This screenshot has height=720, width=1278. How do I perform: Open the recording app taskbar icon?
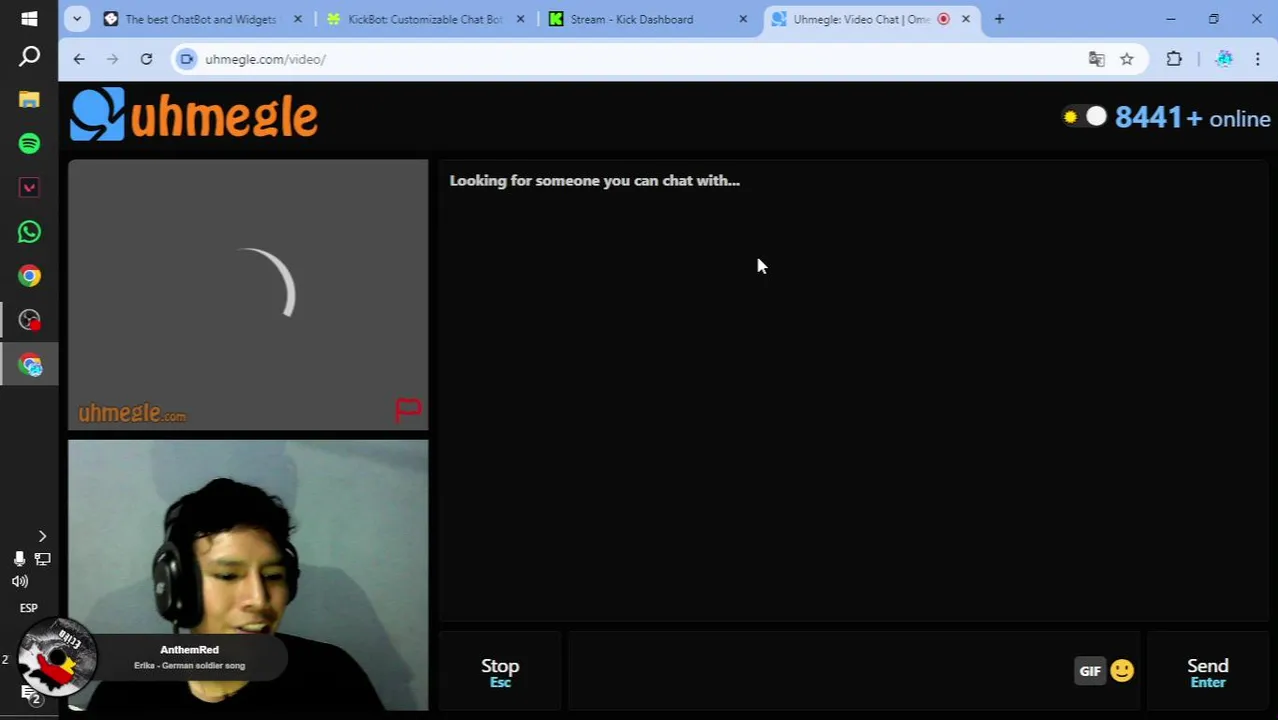29,320
